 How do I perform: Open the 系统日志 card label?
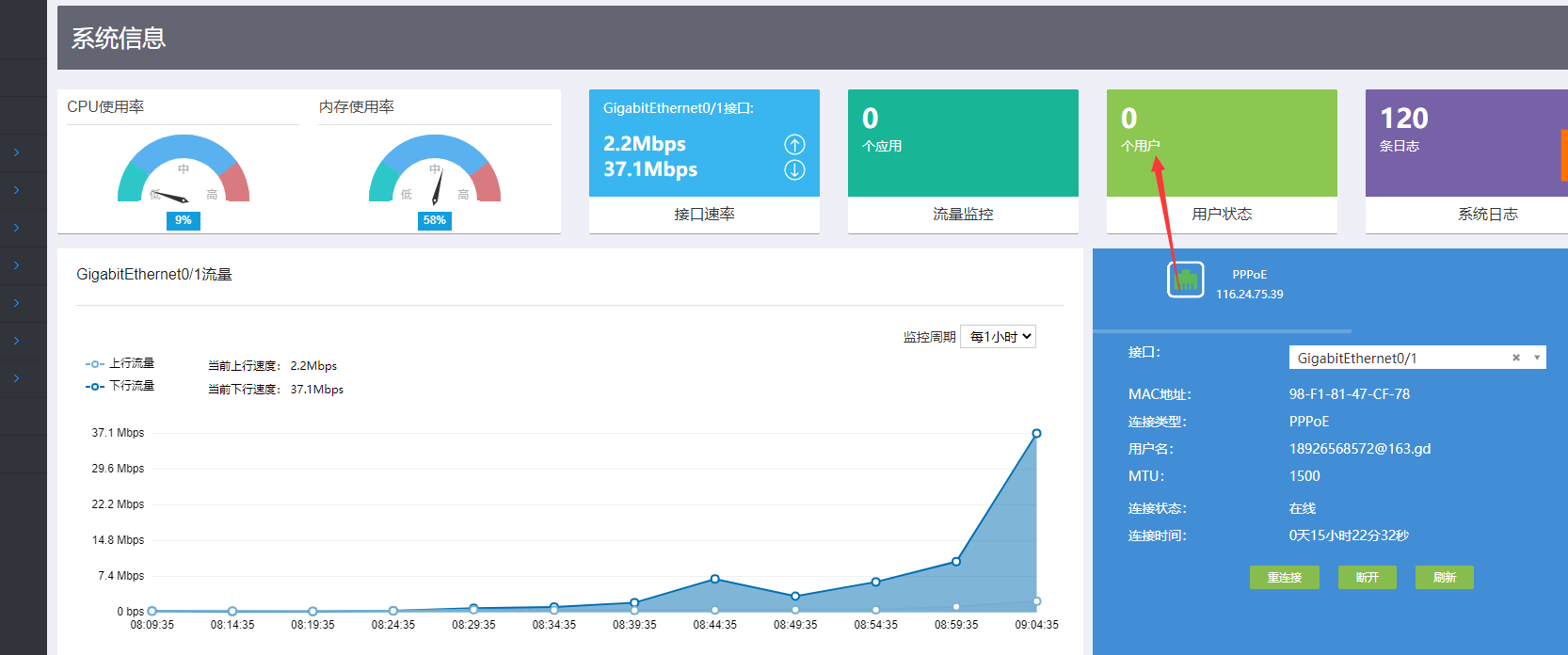1487,215
